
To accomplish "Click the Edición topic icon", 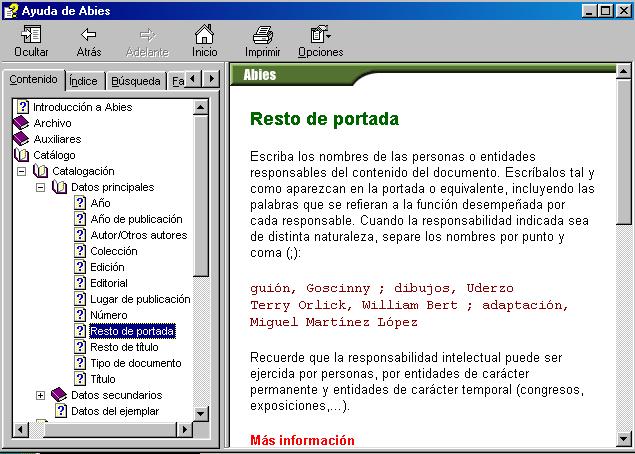I will 80,267.
